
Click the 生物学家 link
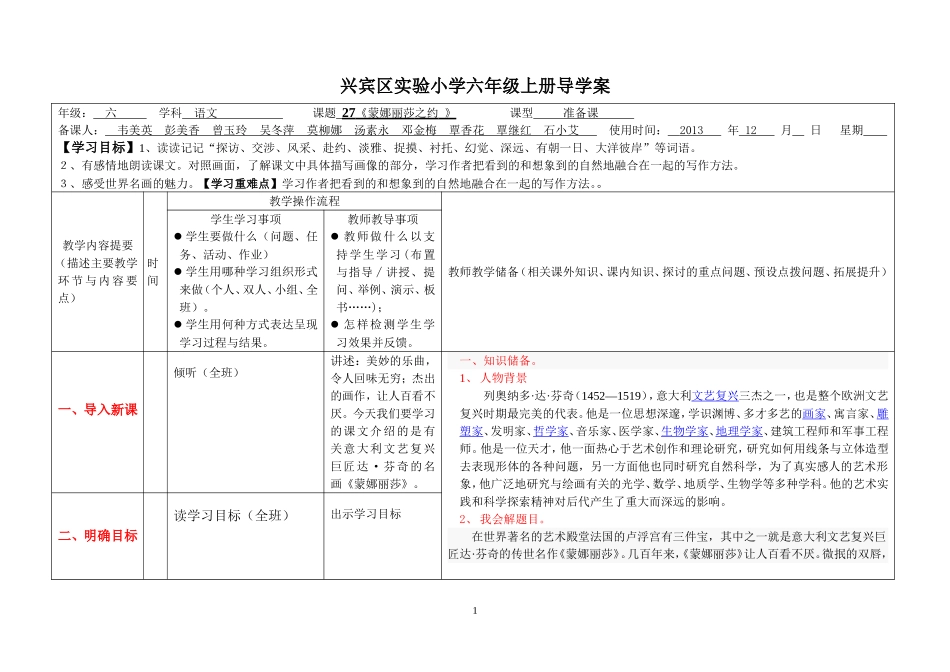685,431
